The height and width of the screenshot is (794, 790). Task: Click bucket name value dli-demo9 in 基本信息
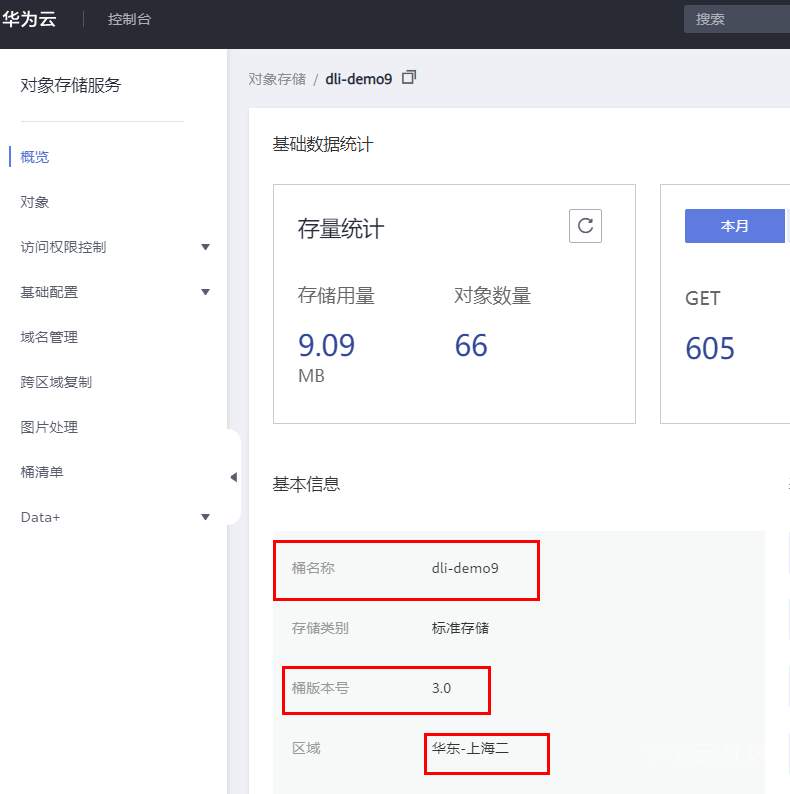pos(465,568)
